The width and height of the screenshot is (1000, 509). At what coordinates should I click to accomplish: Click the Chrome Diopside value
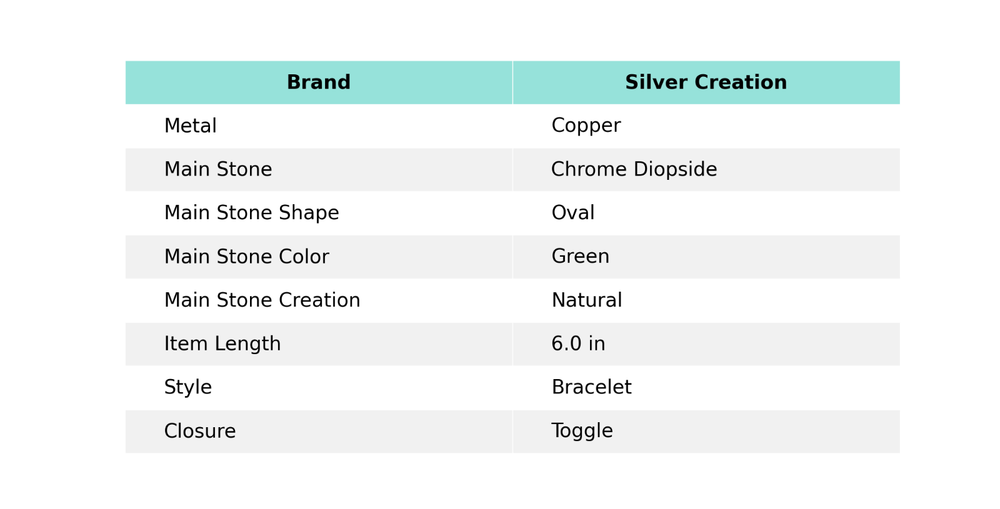coord(633,170)
